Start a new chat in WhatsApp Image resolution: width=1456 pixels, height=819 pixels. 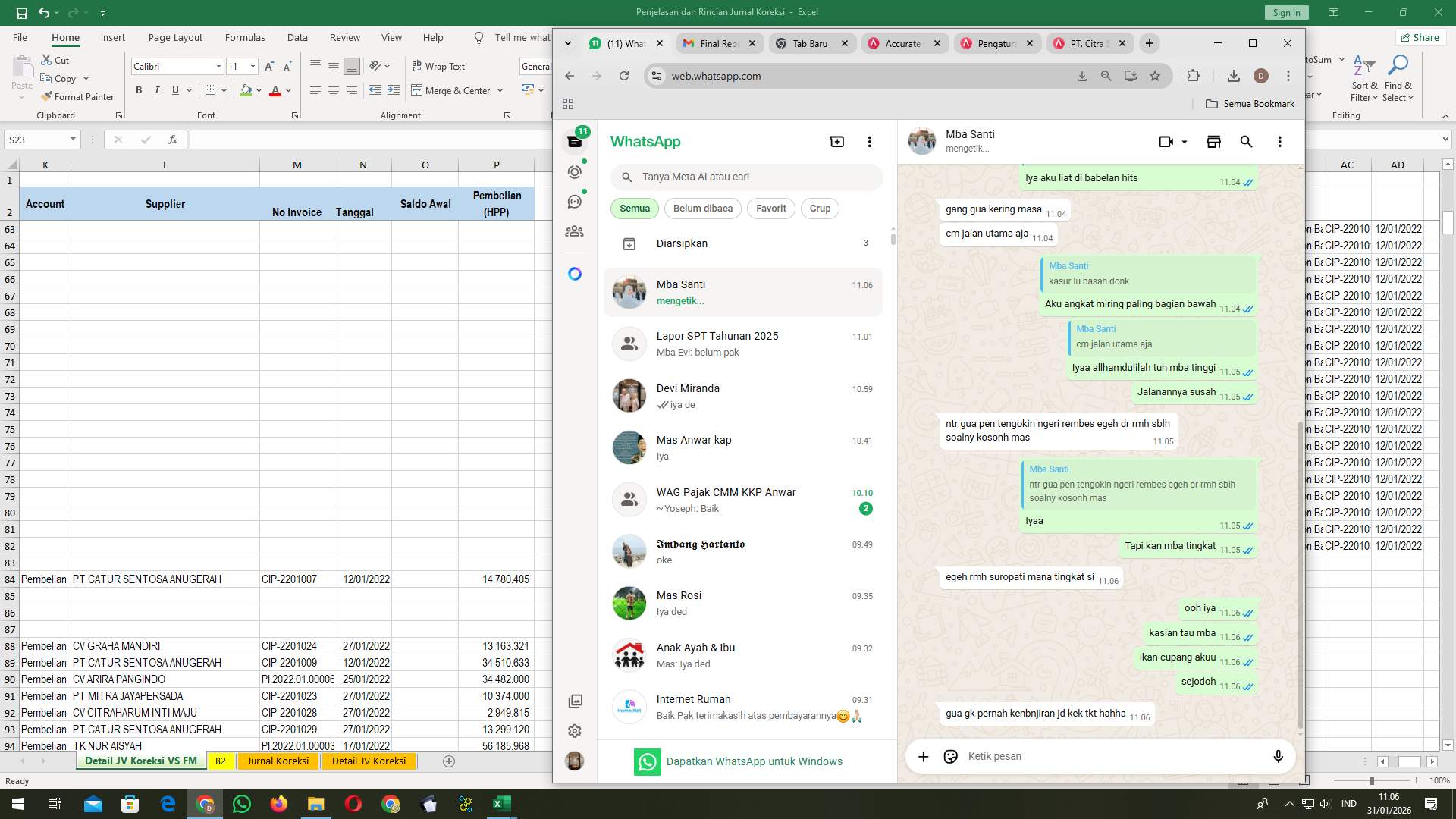(x=836, y=142)
